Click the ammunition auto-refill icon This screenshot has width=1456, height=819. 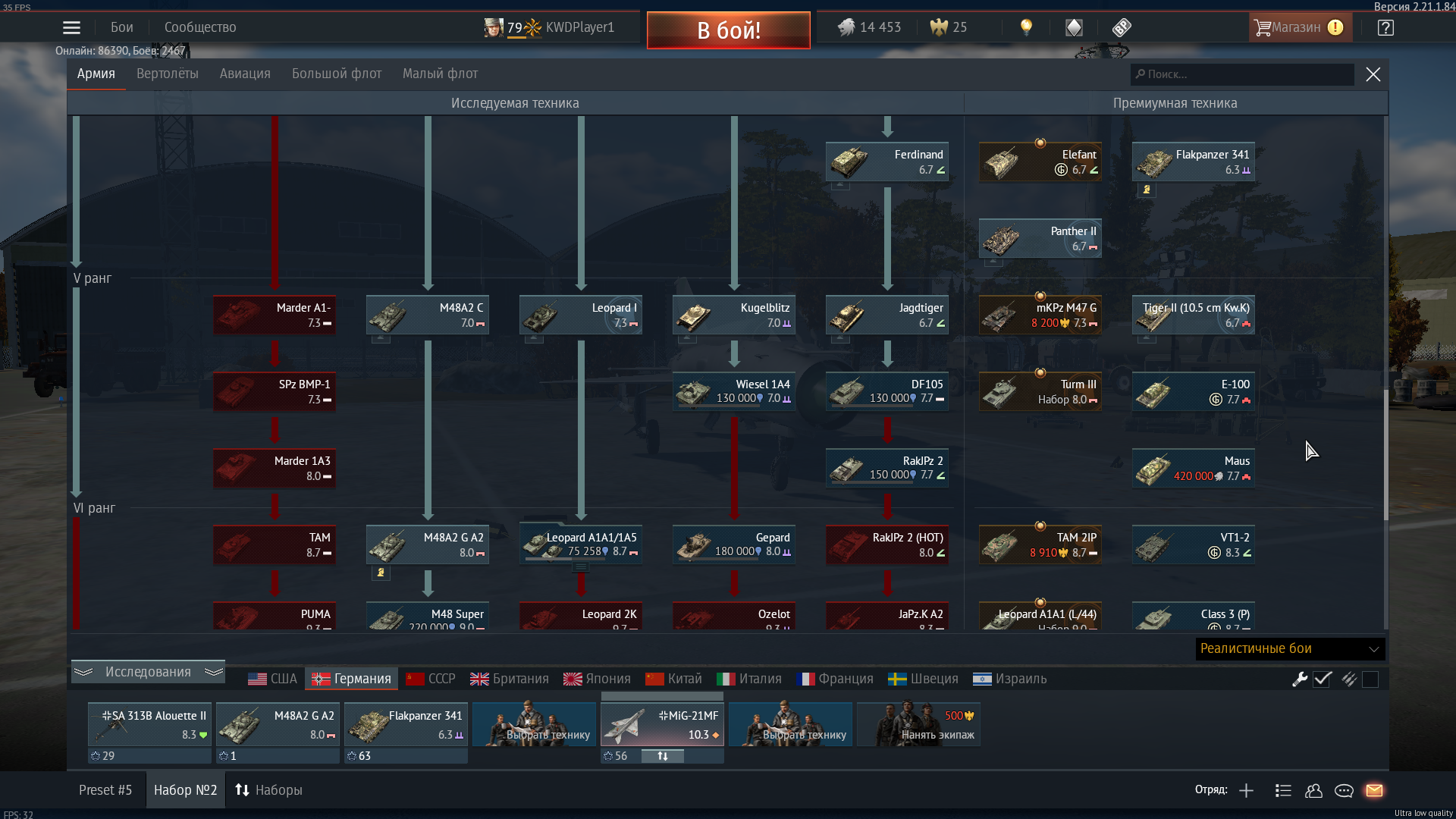[x=1349, y=679]
